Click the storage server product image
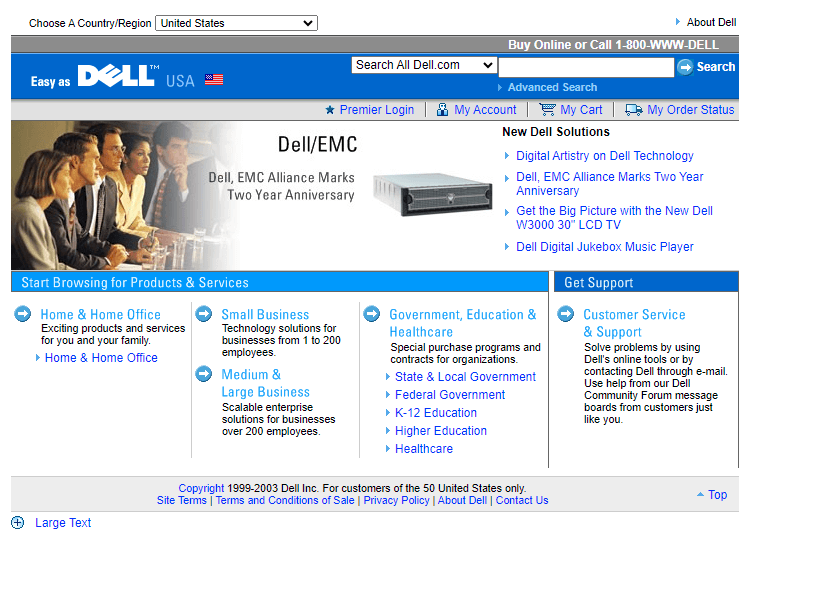The image size is (830, 600). point(432,194)
